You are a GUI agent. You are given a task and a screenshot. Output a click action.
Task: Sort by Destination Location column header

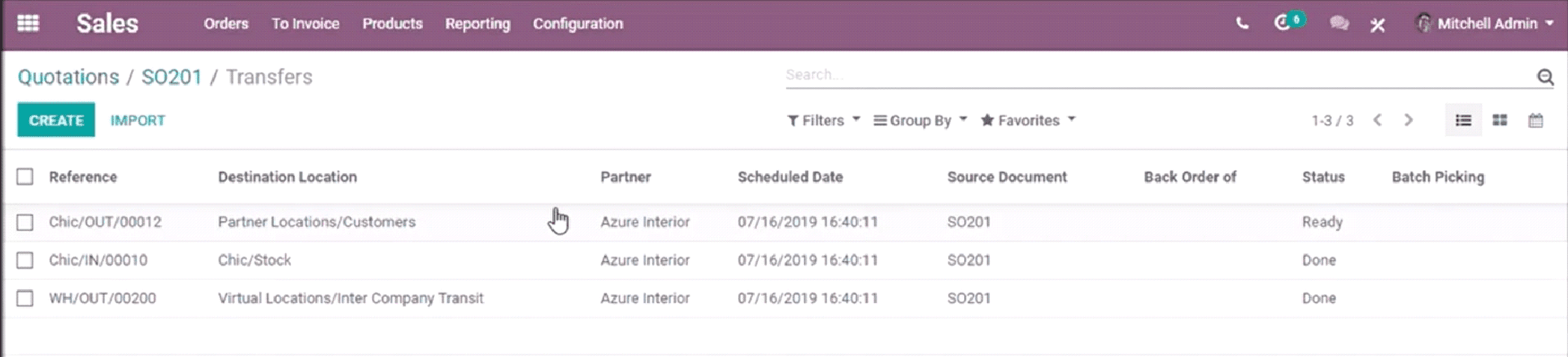(287, 177)
